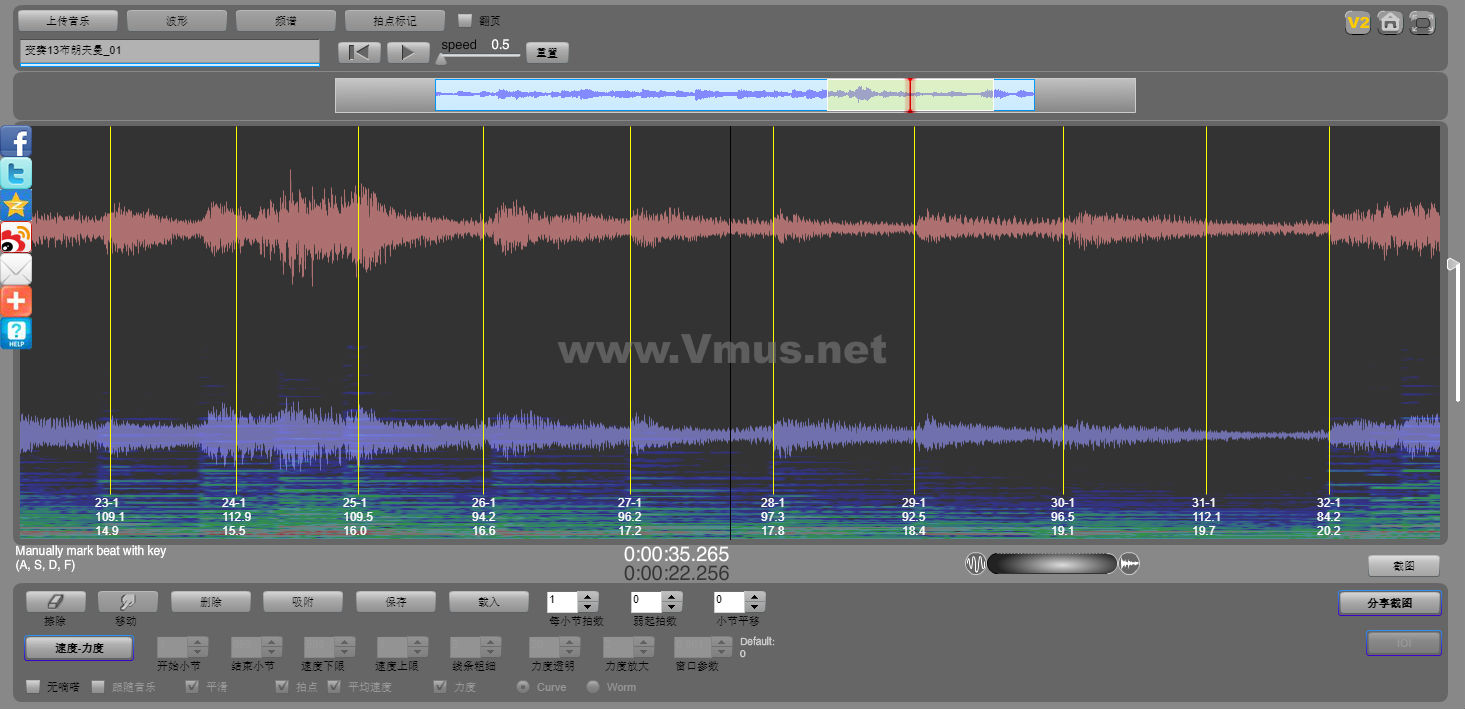
Task: Toggle the 拍点 beat-point checkbox
Action: (x=282, y=687)
